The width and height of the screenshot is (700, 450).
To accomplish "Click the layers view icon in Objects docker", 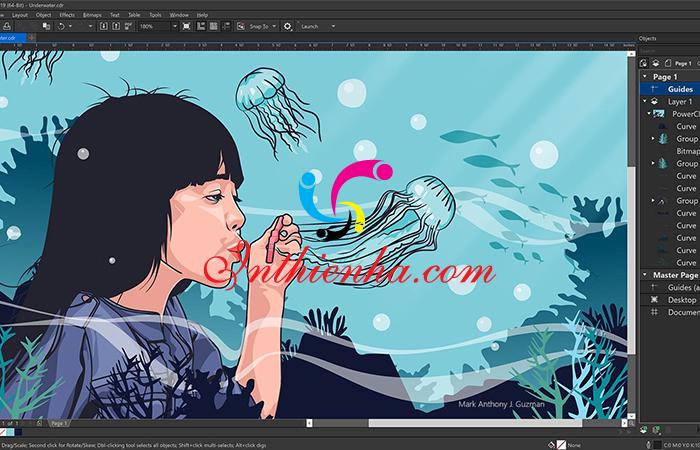I will (655, 63).
